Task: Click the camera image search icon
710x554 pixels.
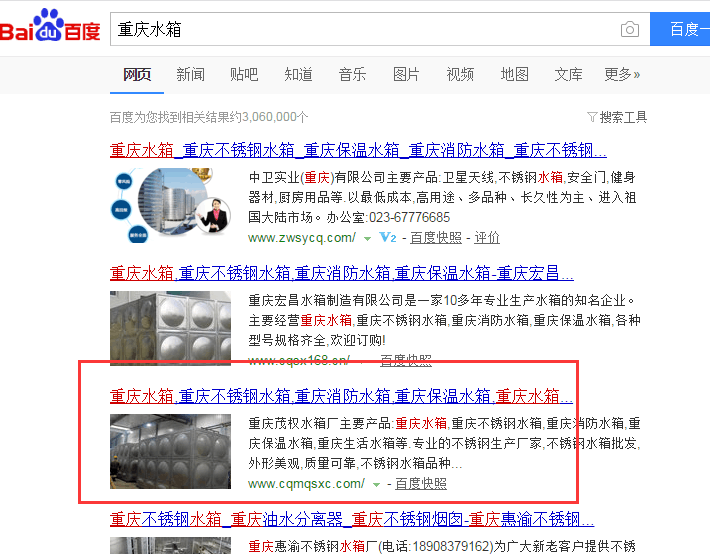Action: pos(629,29)
